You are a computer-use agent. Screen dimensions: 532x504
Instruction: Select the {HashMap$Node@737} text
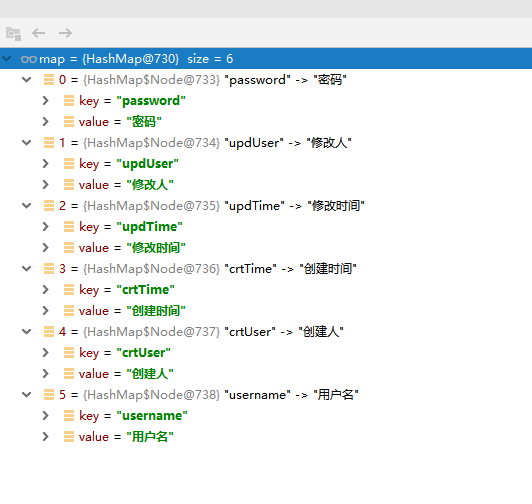tap(151, 332)
